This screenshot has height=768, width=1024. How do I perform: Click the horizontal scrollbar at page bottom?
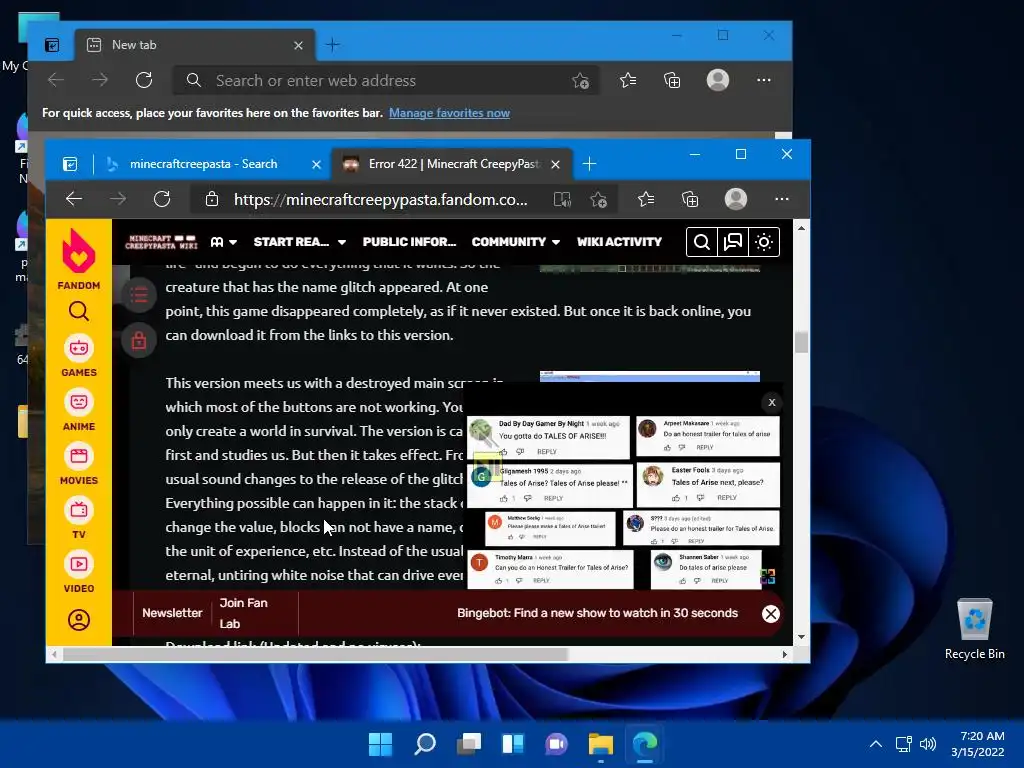click(315, 654)
